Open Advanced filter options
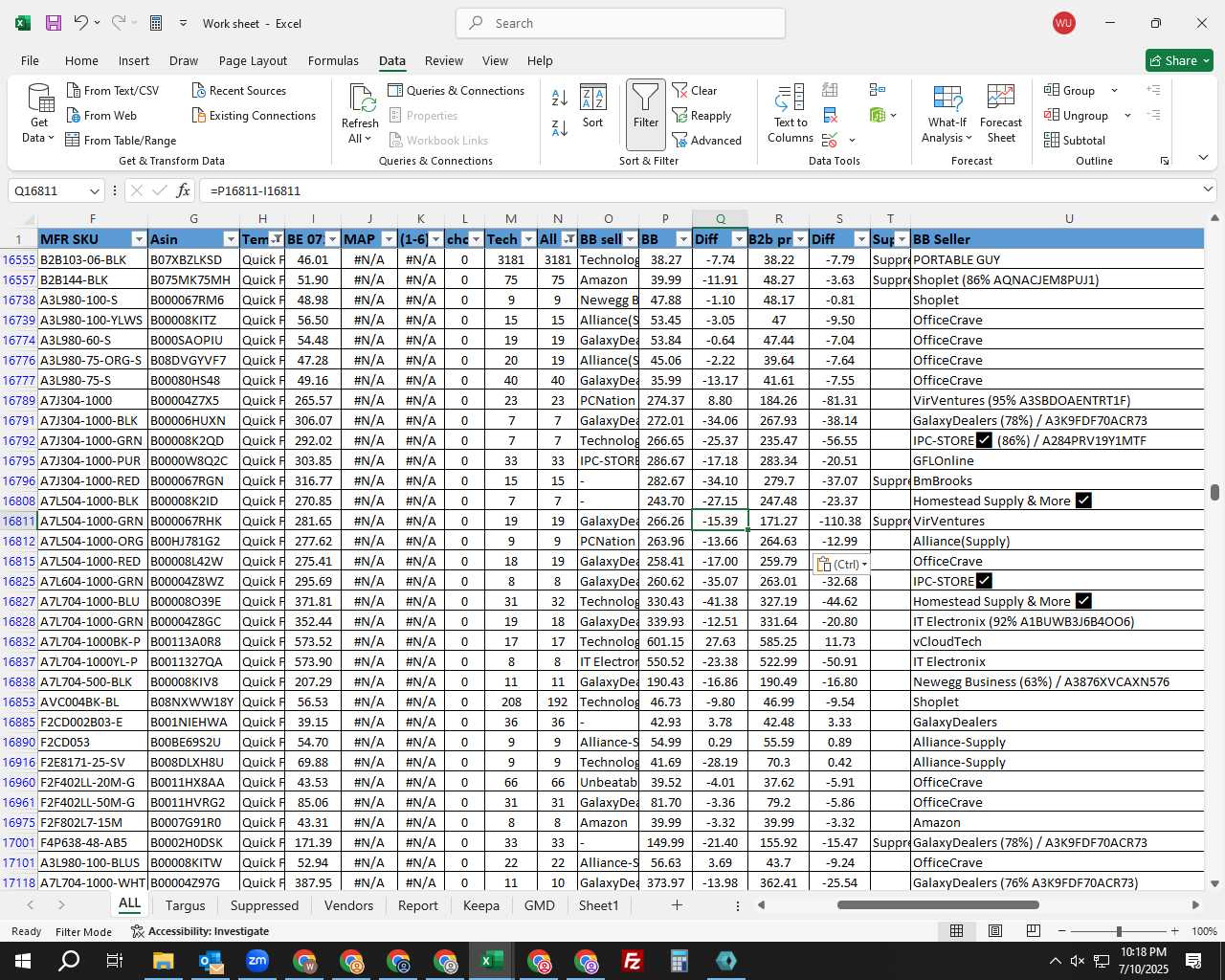This screenshot has height=980, width=1225. pos(707,140)
